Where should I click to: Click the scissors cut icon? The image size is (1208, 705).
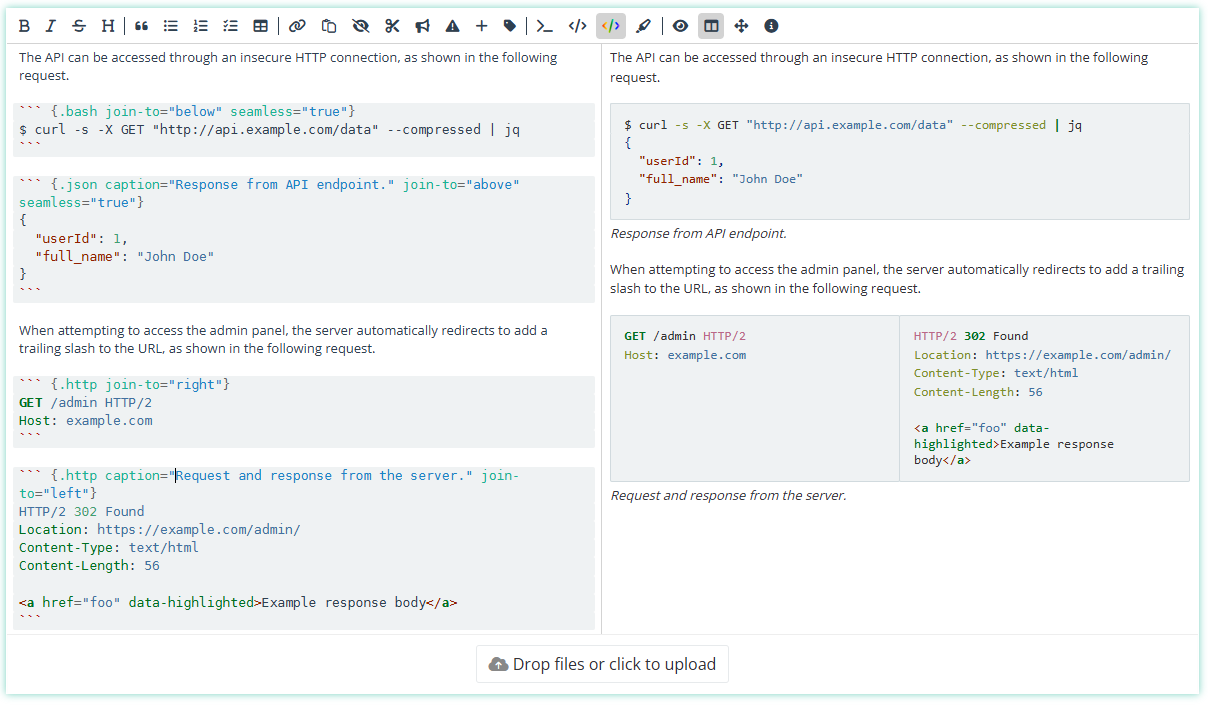click(x=392, y=26)
